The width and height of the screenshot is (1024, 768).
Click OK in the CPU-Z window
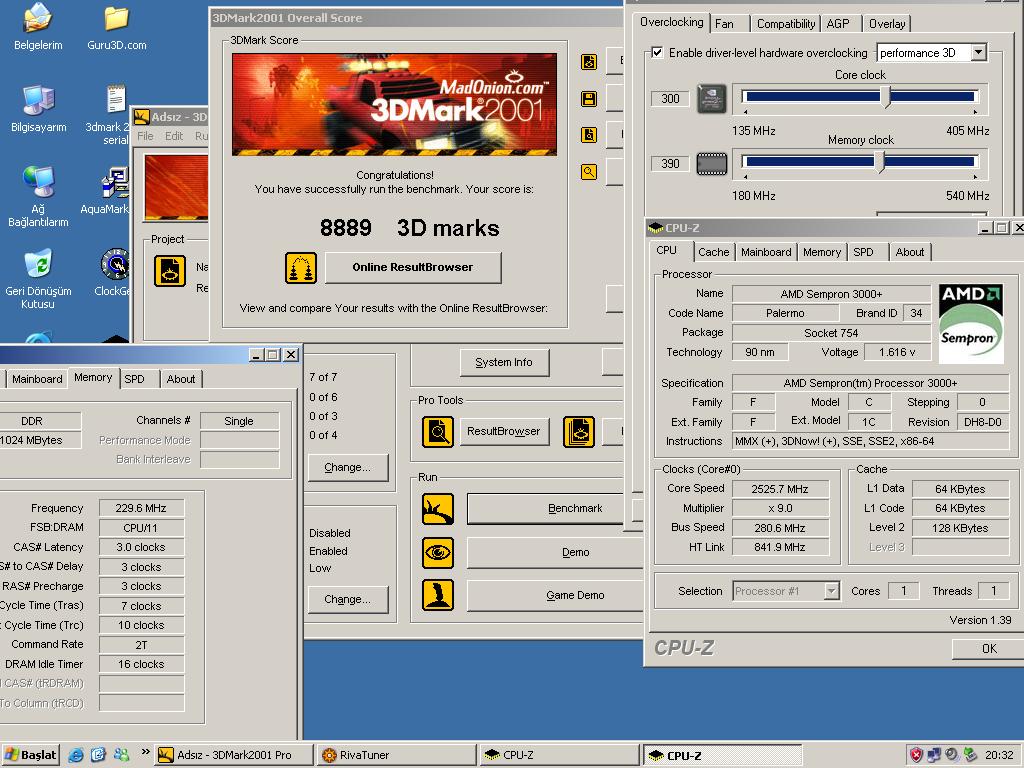pos(989,648)
